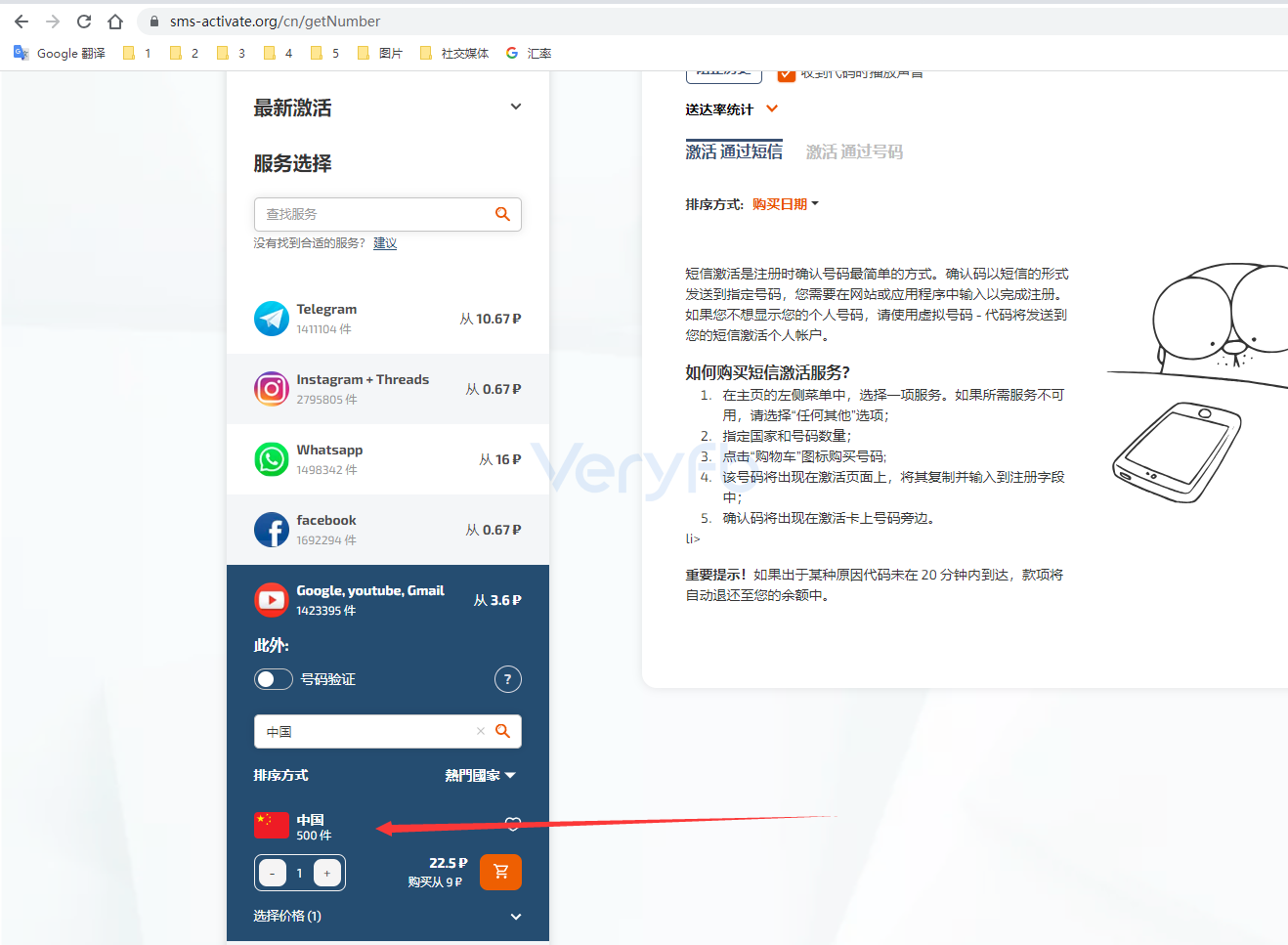Viewport: 1288px width, 945px height.
Task: Click the browser address bar URL
Action: click(x=276, y=21)
